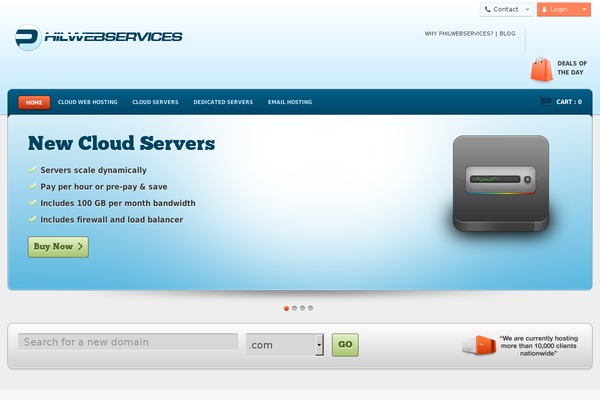Click the server device image
600x400 pixels.
(x=501, y=184)
